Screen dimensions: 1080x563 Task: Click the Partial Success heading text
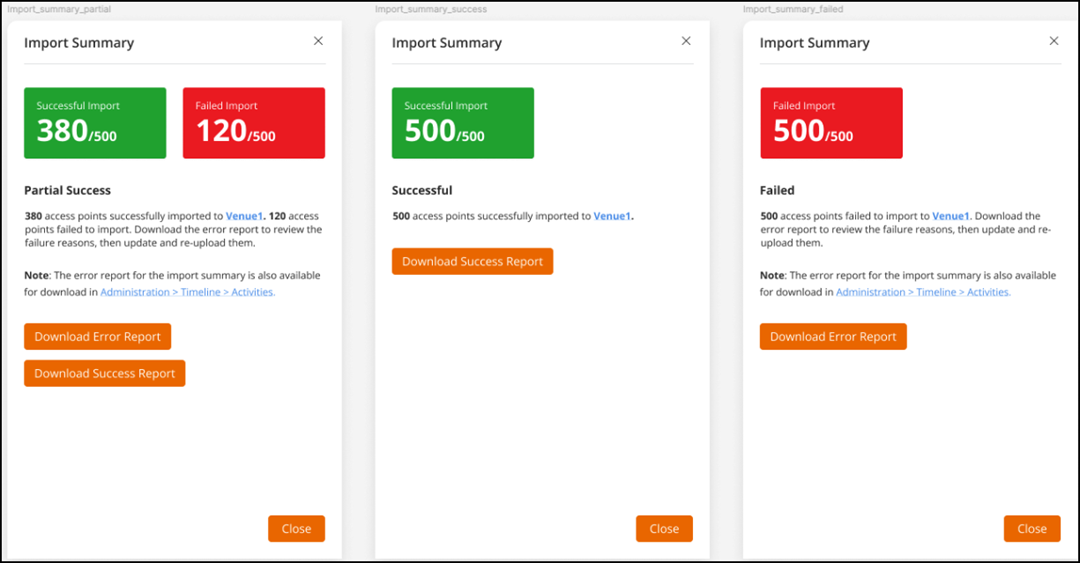pyautogui.click(x=68, y=190)
